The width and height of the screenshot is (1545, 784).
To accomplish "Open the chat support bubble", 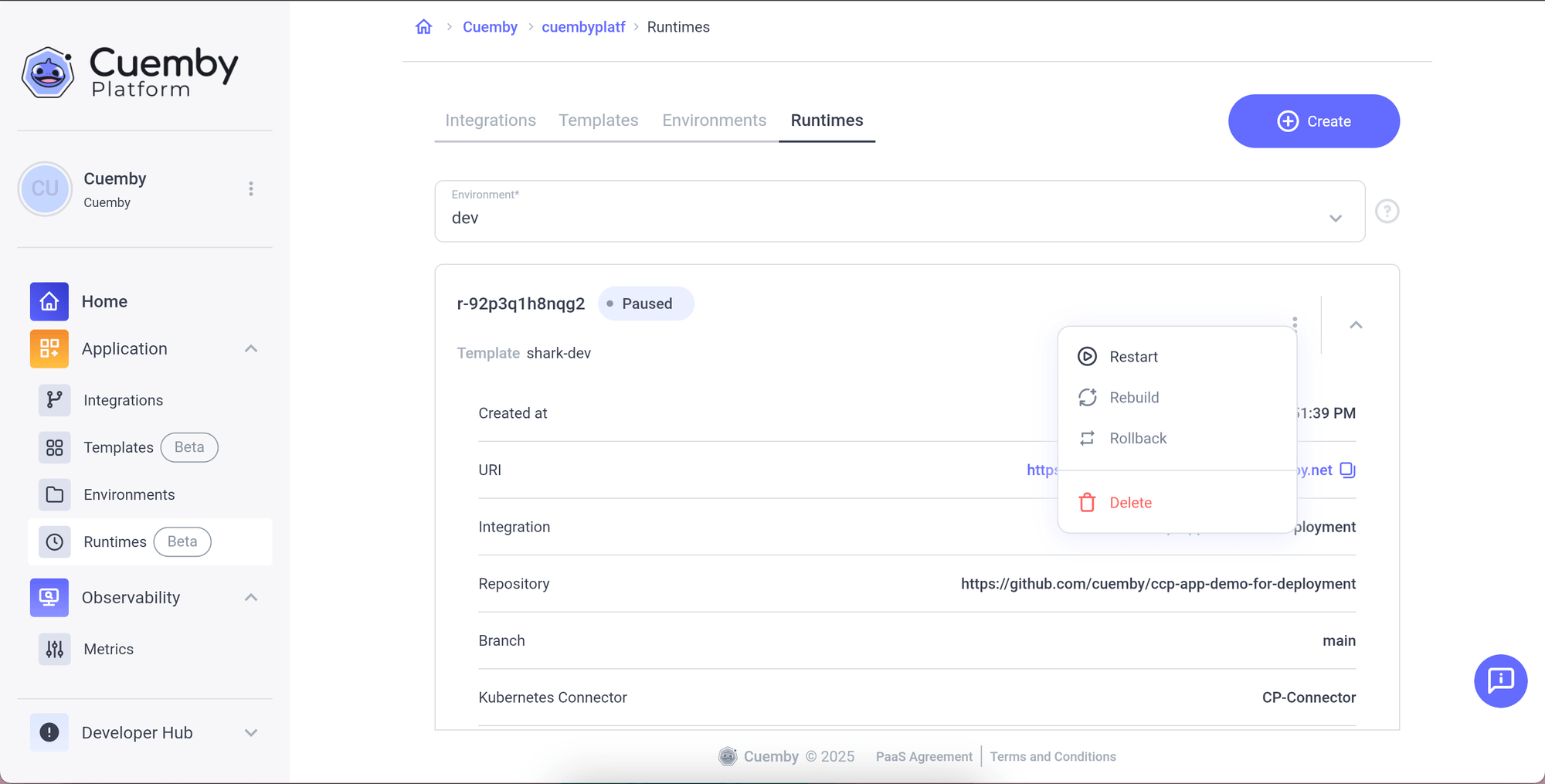I will [x=1499, y=680].
